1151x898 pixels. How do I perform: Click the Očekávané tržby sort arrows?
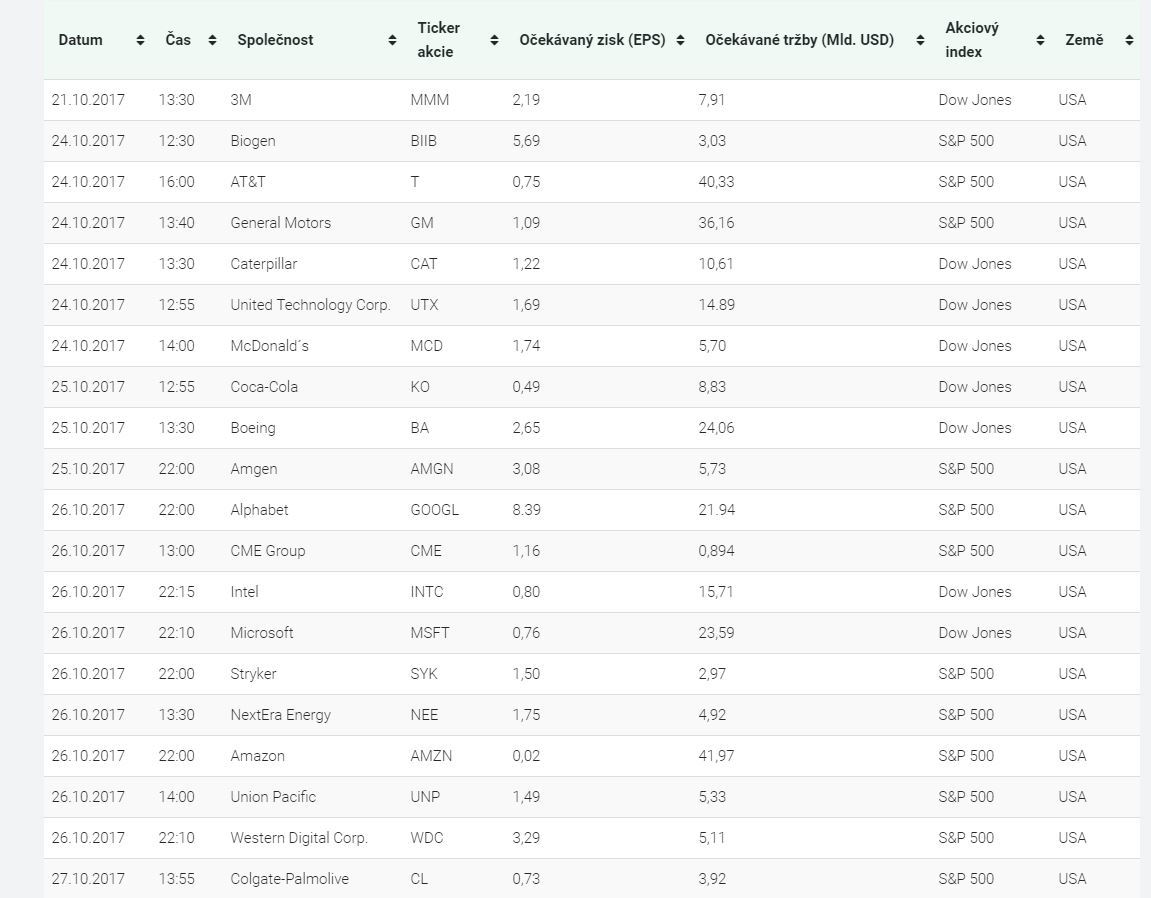point(920,40)
